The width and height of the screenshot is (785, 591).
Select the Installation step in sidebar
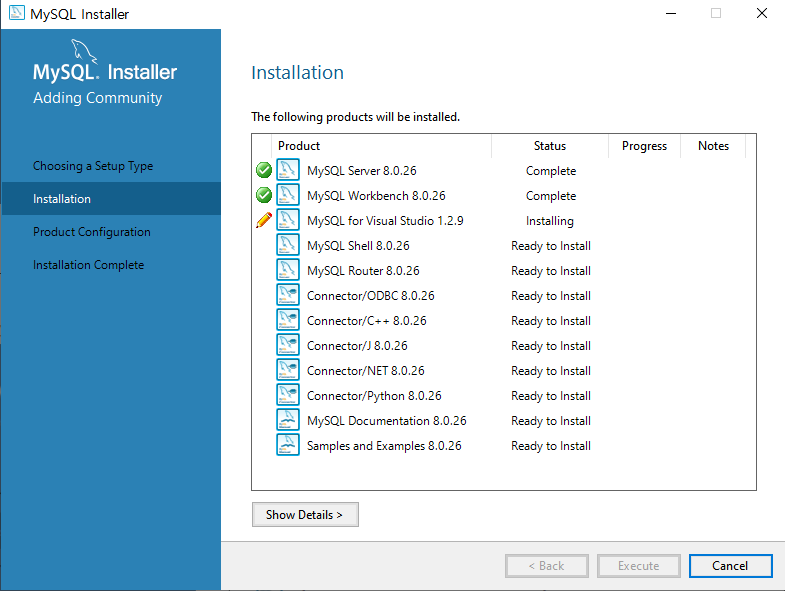pos(111,199)
